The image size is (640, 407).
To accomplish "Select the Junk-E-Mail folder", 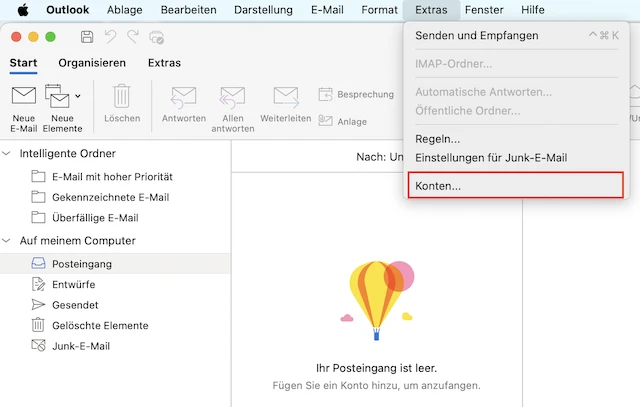I will 115,346.
